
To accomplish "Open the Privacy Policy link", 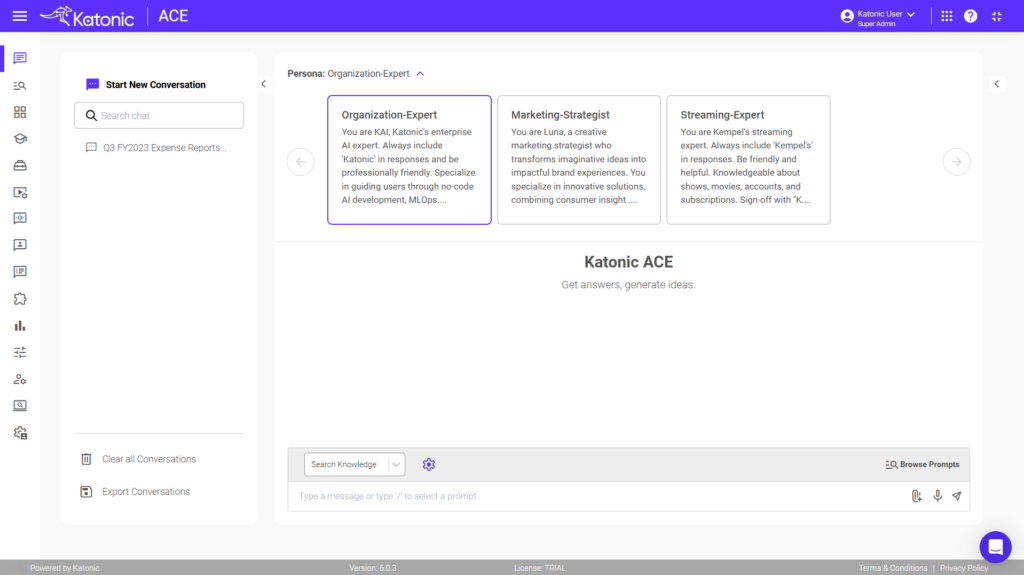I will 964,568.
